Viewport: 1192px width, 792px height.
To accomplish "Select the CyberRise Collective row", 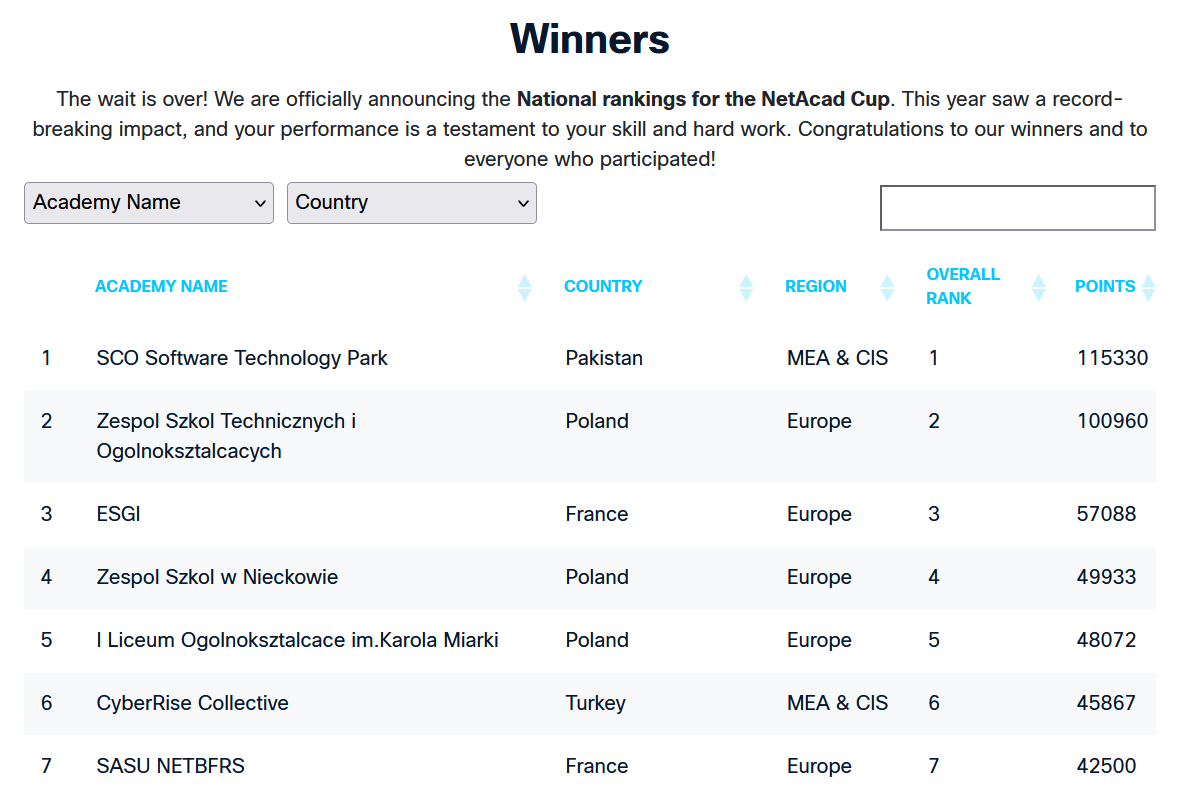I will [193, 703].
